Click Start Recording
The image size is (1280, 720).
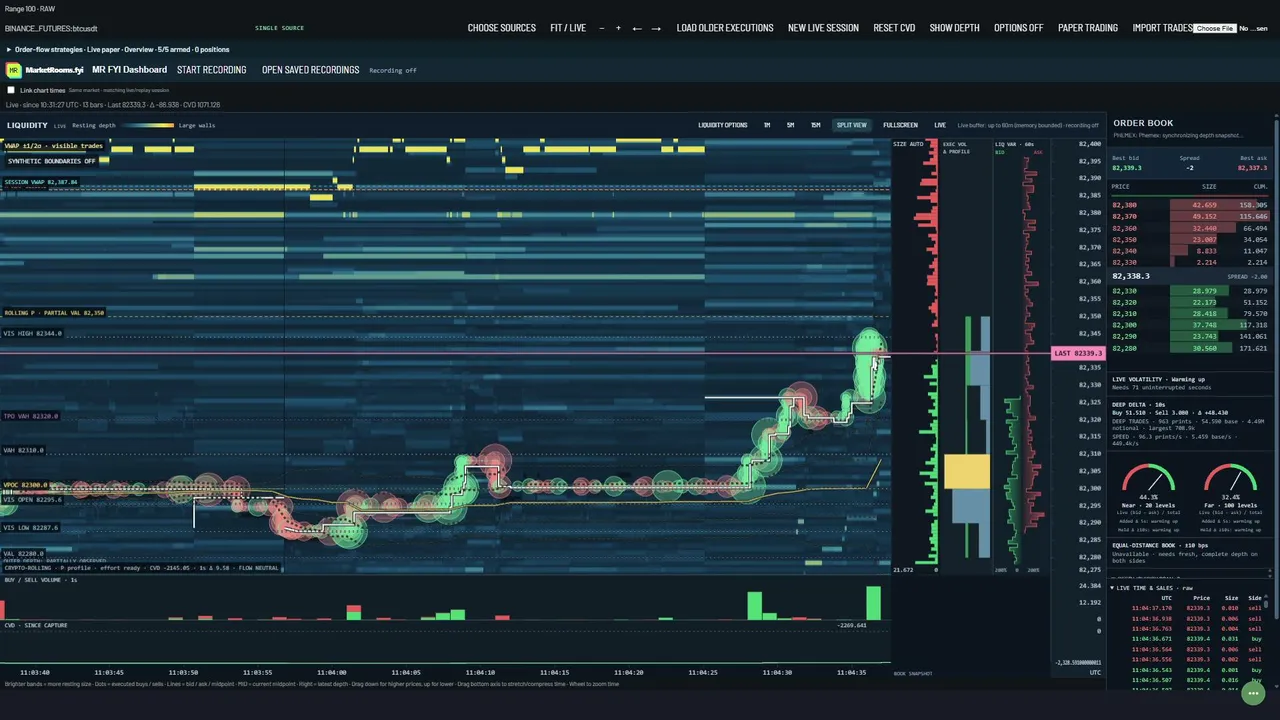click(212, 70)
